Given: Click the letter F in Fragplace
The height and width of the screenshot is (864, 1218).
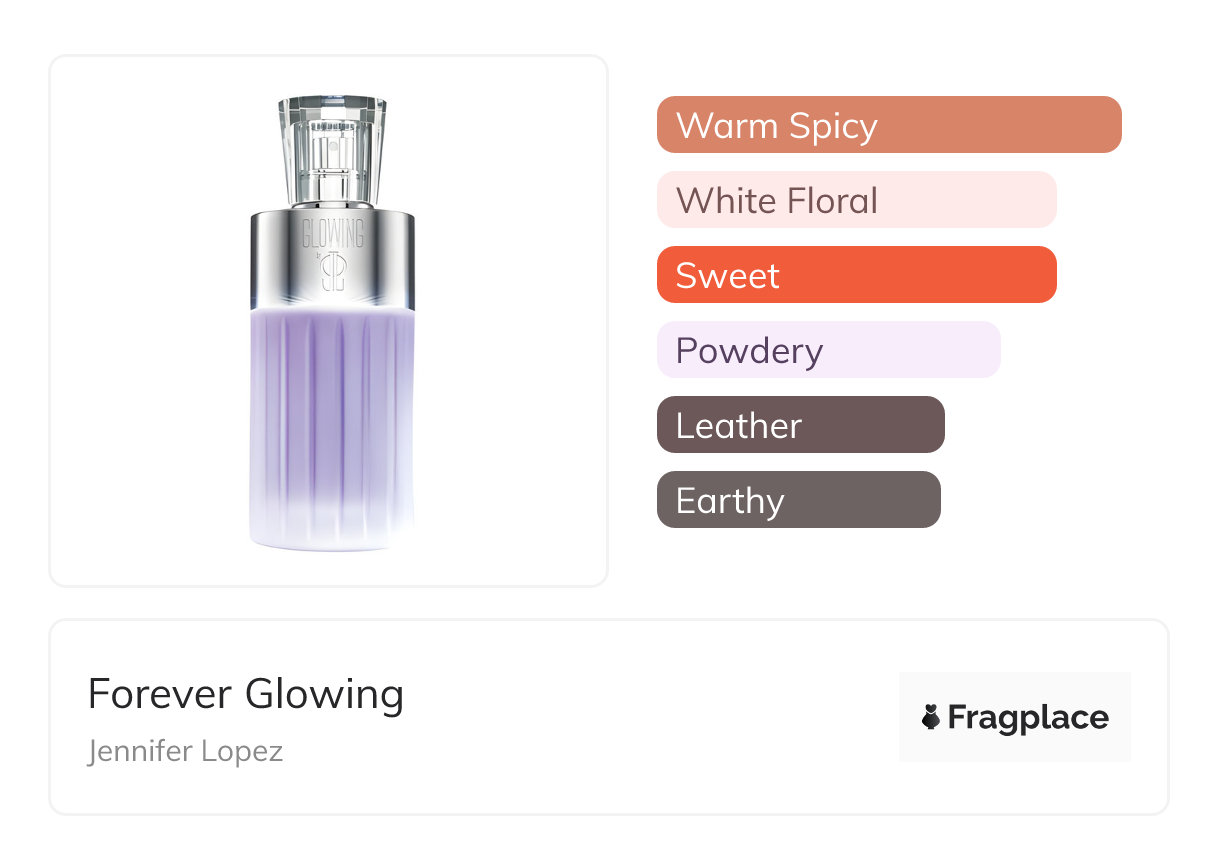Looking at the screenshot, I should [956, 717].
